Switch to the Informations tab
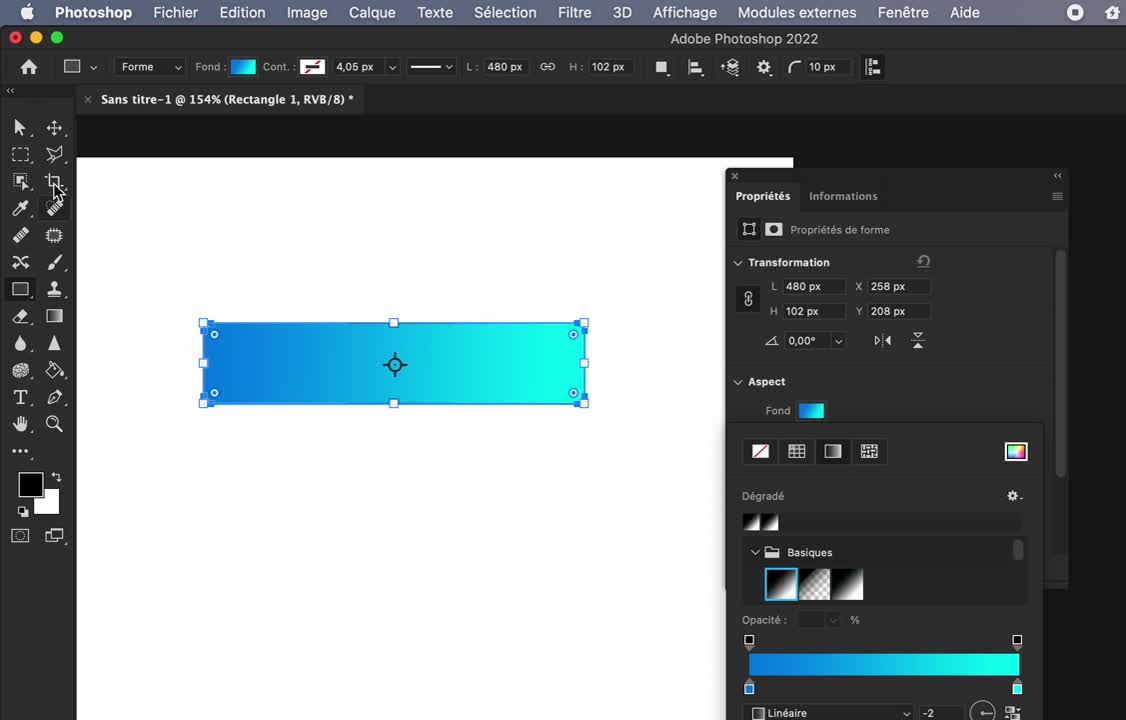Viewport: 1126px width, 720px height. 842,196
